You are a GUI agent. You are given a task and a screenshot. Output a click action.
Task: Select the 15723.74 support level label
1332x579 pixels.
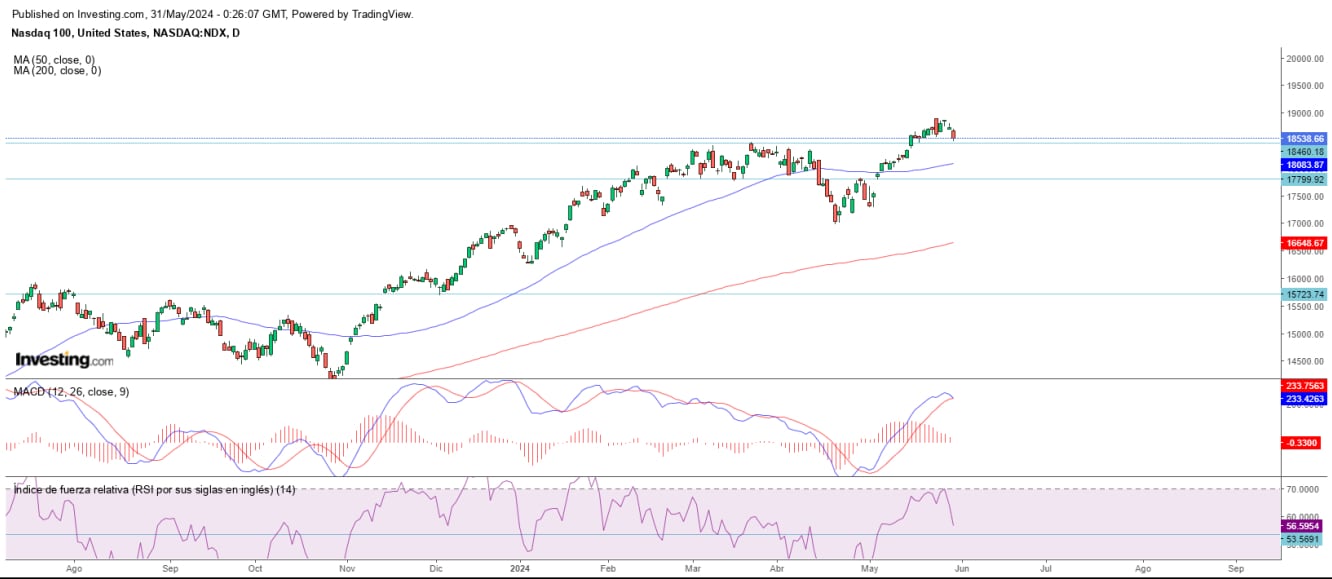[1305, 294]
